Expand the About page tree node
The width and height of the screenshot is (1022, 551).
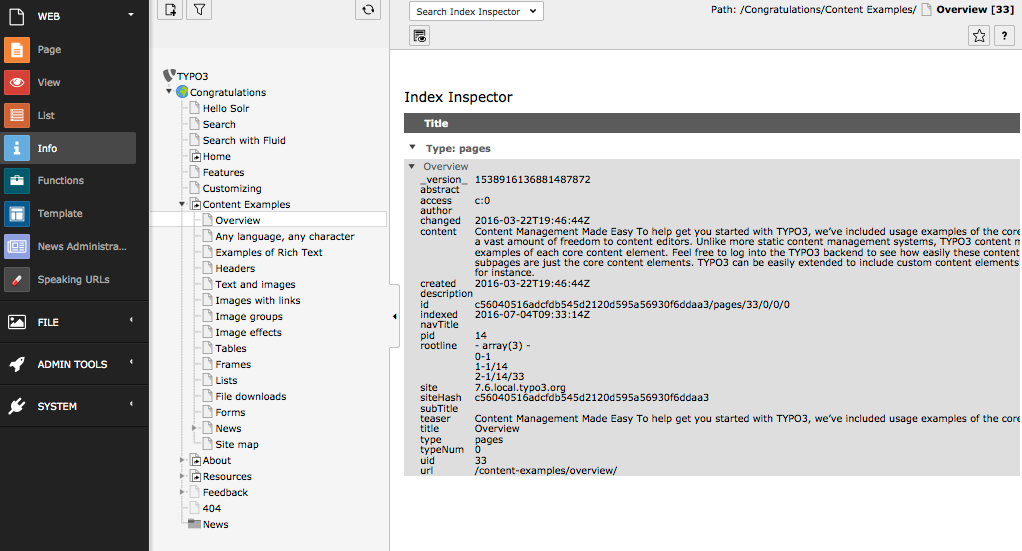[x=182, y=460]
